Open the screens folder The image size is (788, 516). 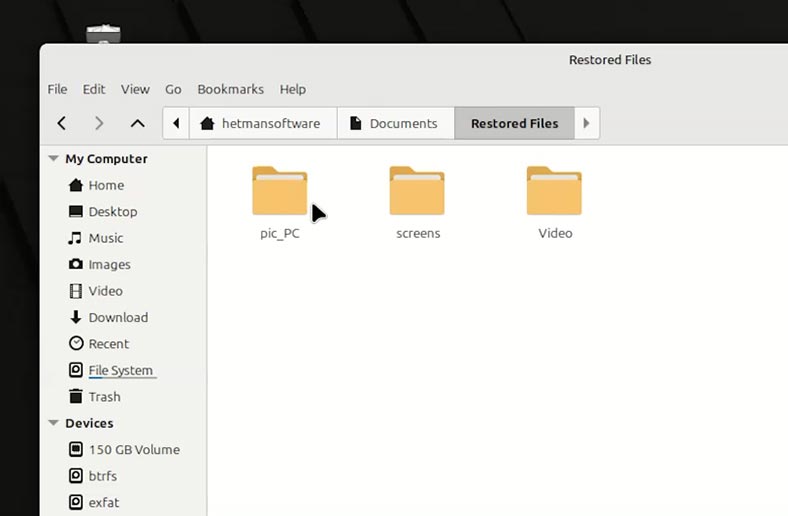coord(417,192)
